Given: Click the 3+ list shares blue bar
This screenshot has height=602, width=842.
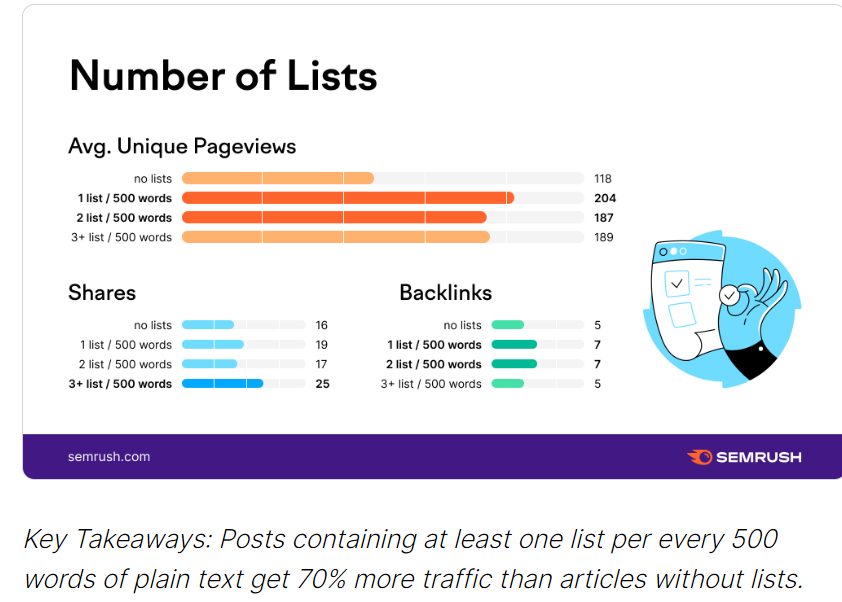Looking at the screenshot, I should pos(222,383).
